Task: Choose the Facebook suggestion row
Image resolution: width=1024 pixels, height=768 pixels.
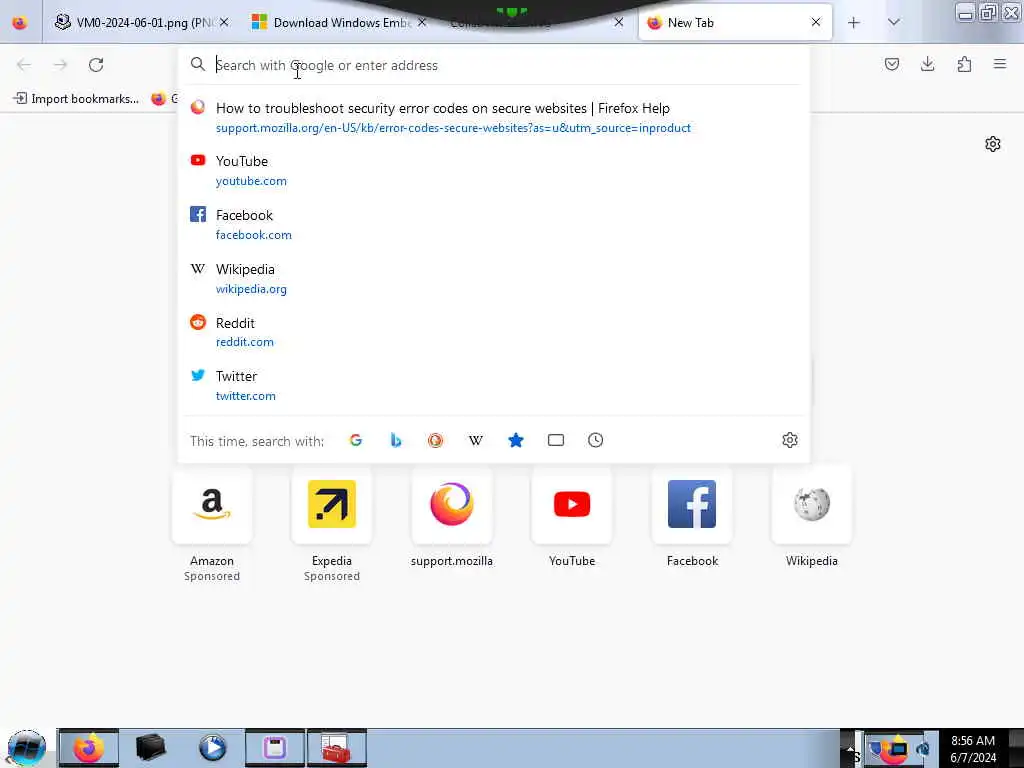Action: 493,225
